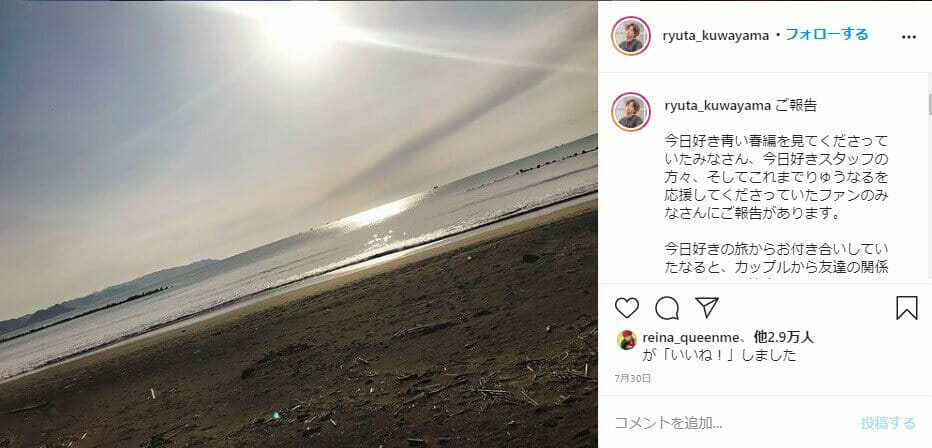Open ryuta_kuwayama profile picture in the header
The height and width of the screenshot is (448, 932).
(631, 36)
